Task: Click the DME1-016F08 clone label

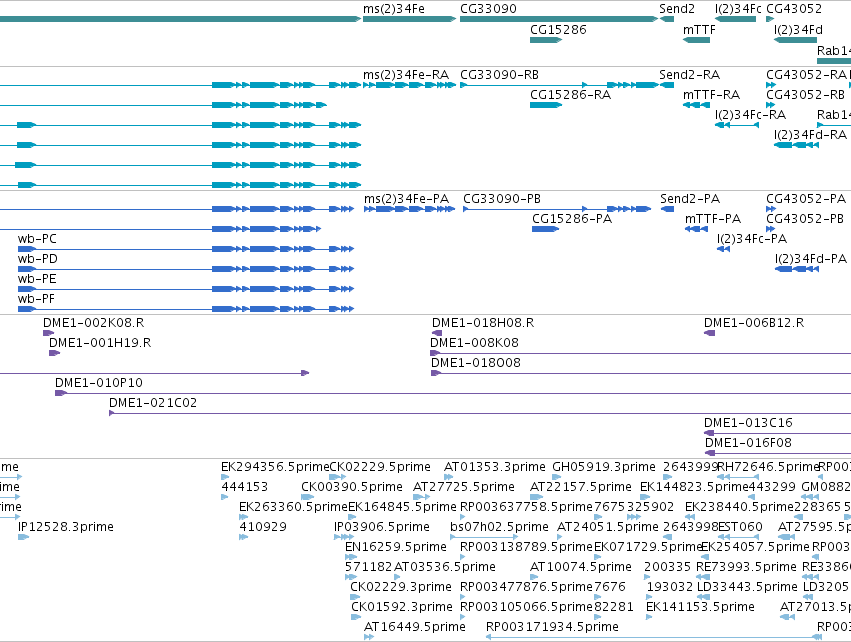Action: click(x=748, y=443)
